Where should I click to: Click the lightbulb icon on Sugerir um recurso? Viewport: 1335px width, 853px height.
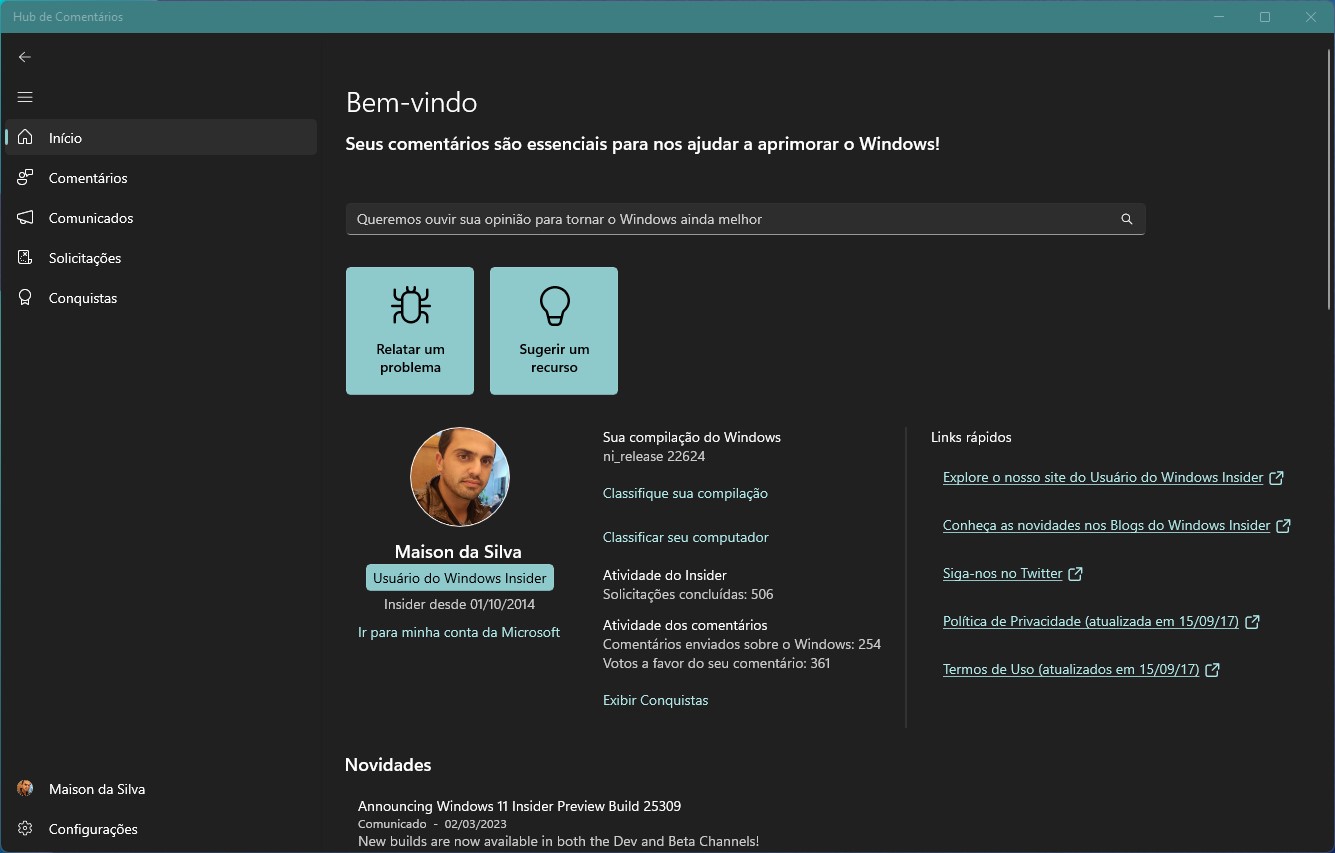(553, 306)
